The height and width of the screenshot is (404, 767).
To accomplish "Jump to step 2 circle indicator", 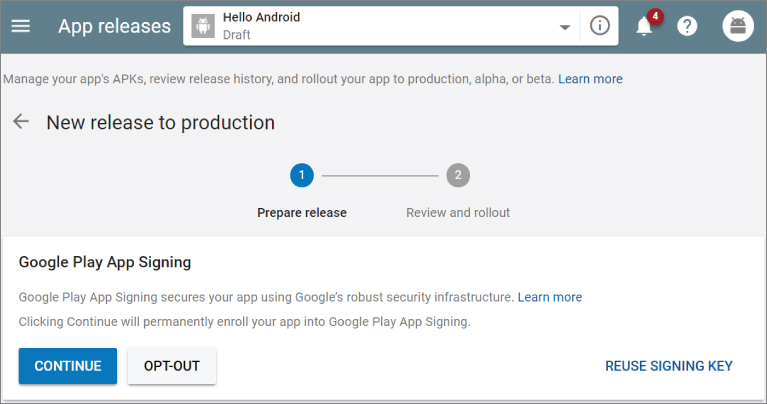I will (x=458, y=175).
